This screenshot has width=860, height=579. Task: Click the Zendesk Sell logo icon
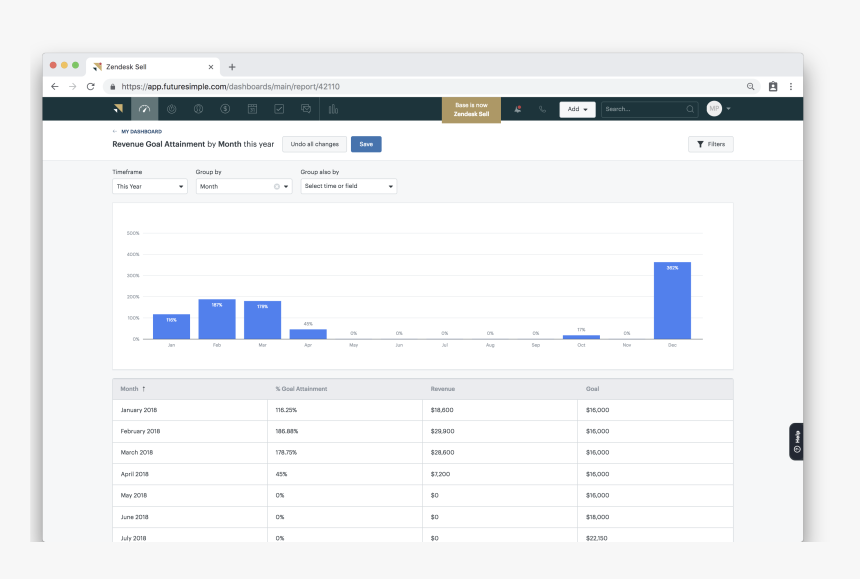tap(118, 109)
